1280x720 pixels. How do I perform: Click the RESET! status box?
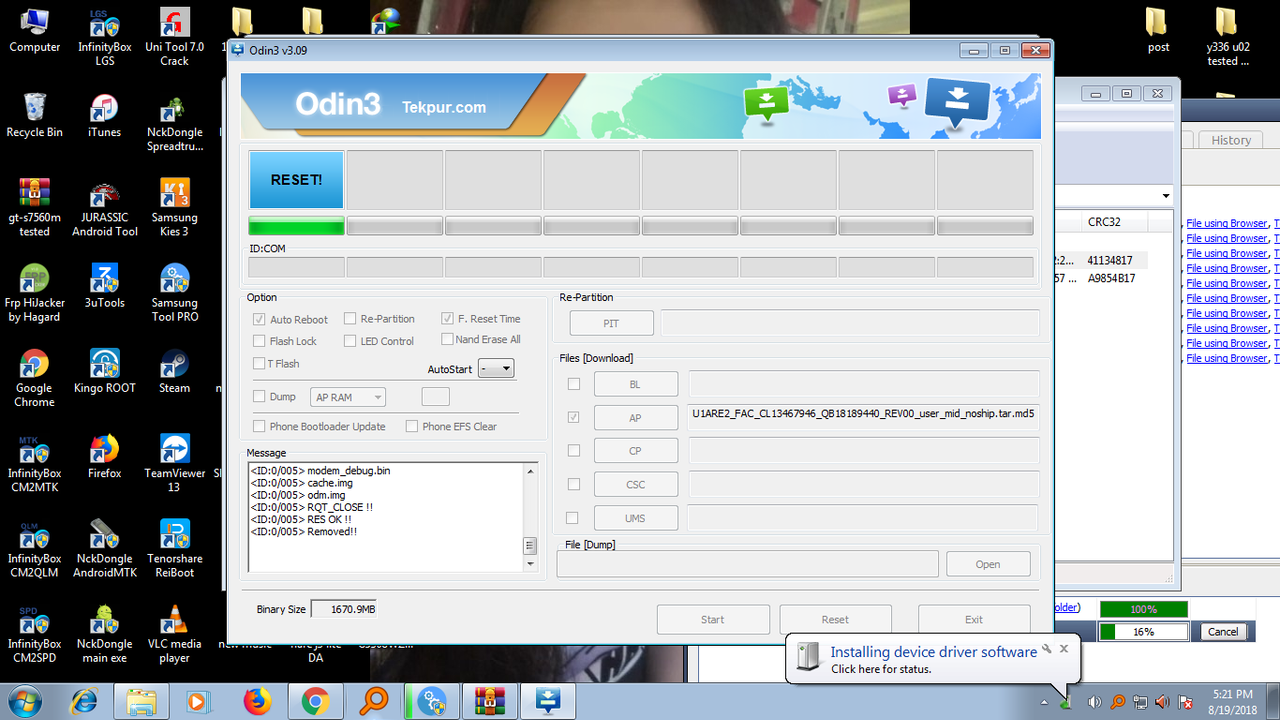click(x=296, y=180)
